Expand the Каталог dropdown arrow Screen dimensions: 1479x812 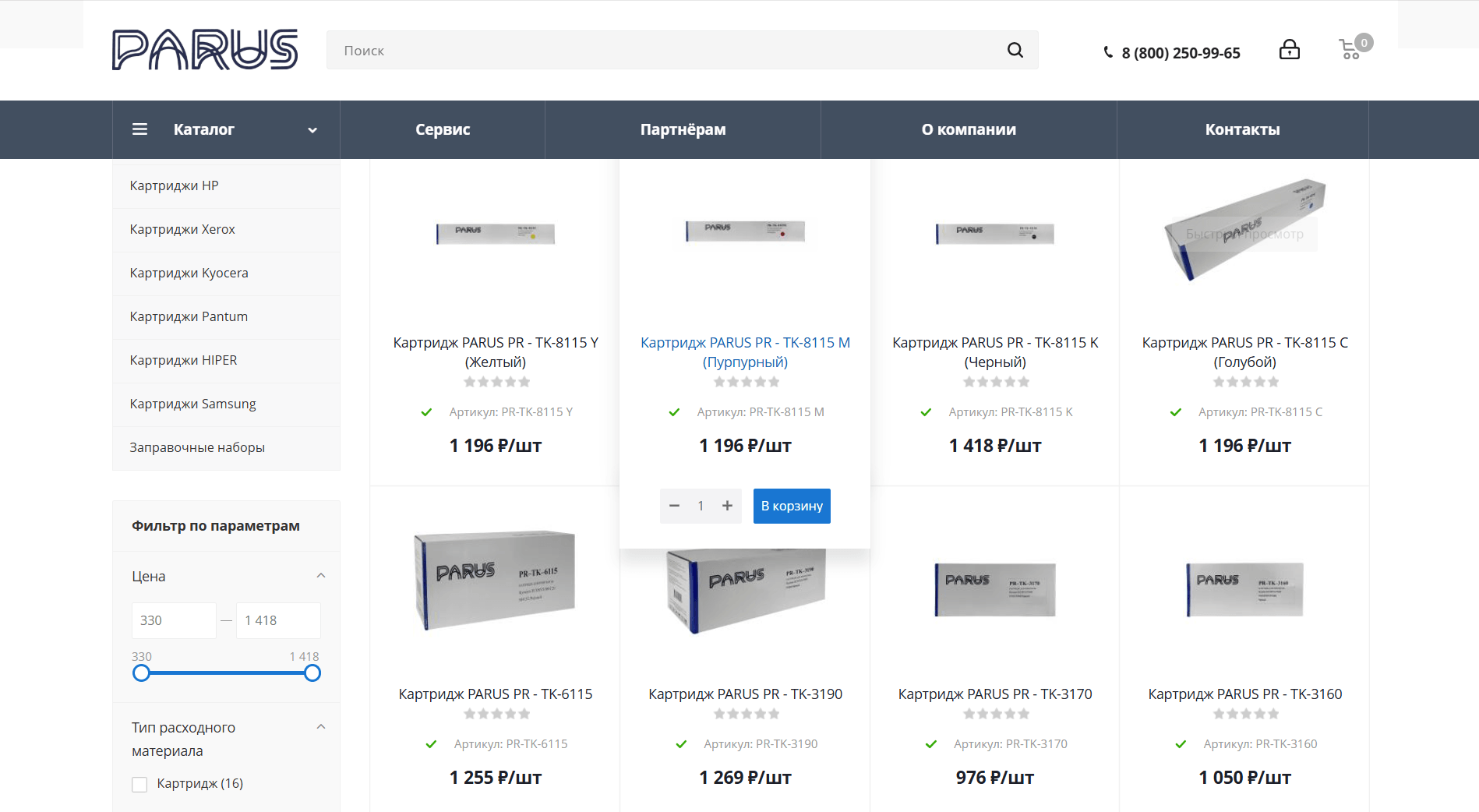(312, 130)
